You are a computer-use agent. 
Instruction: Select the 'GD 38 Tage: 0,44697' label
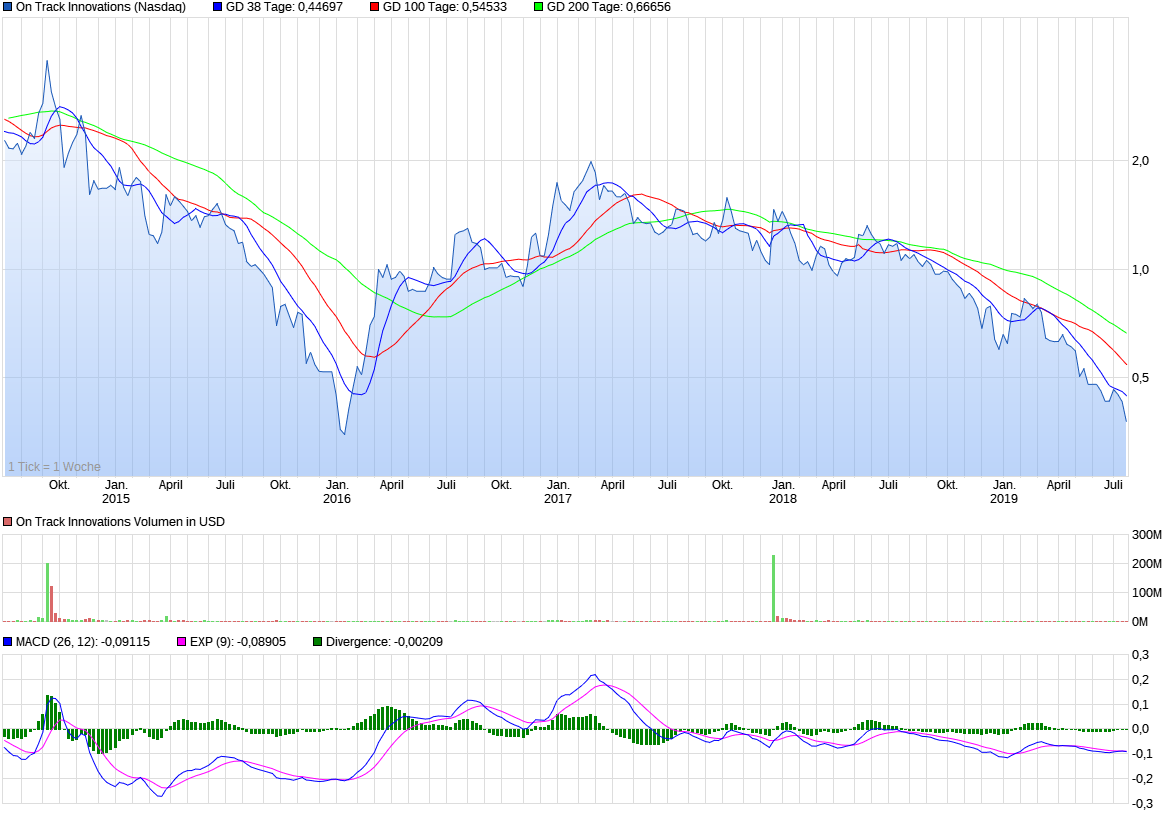(284, 7)
